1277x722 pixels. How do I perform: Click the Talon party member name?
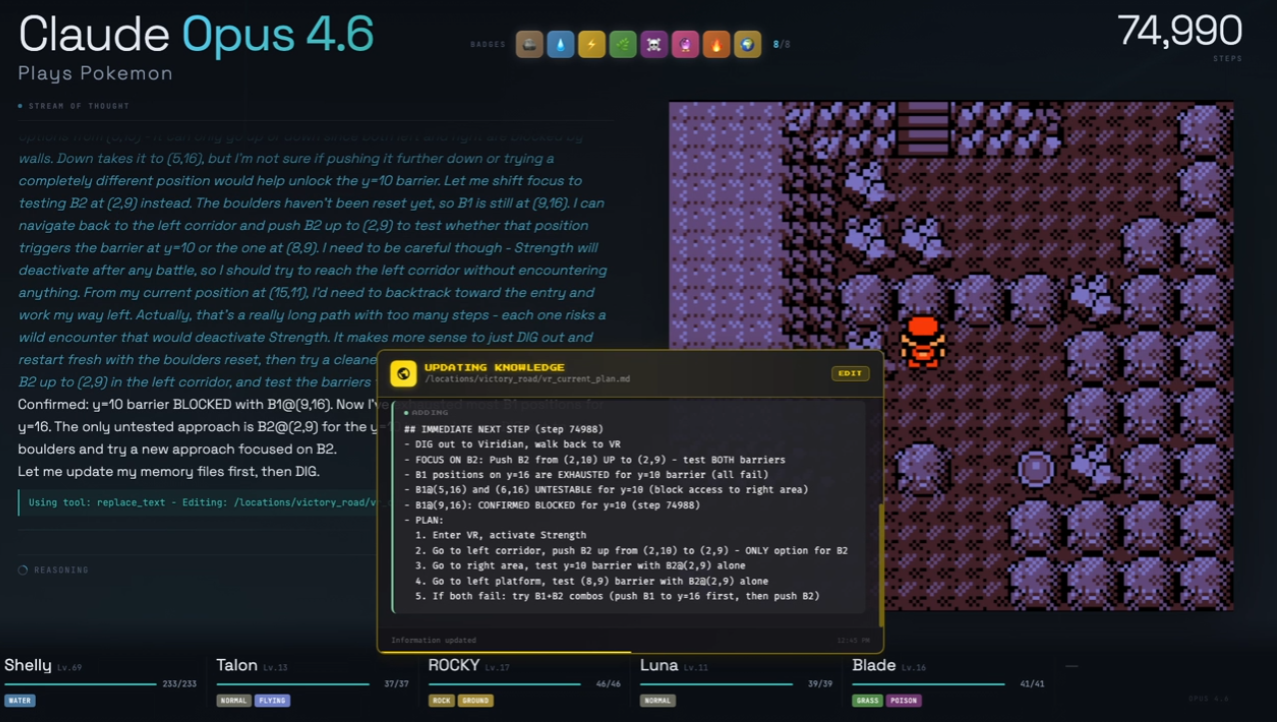[237, 665]
